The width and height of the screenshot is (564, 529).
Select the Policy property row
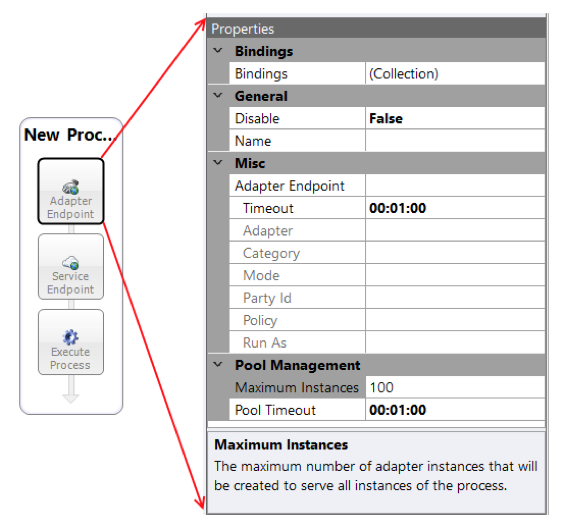[x=387, y=320]
